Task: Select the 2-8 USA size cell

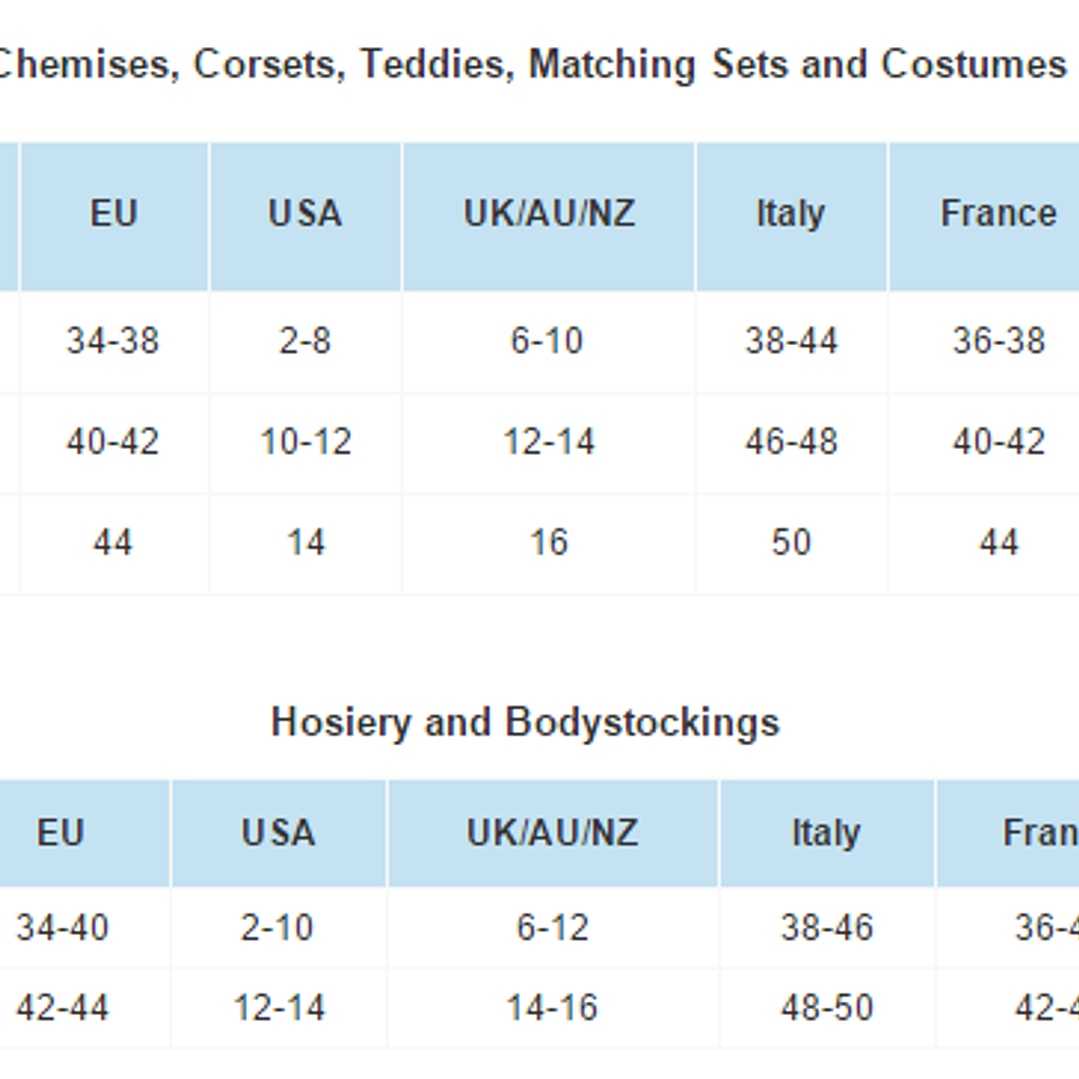Action: [305, 341]
